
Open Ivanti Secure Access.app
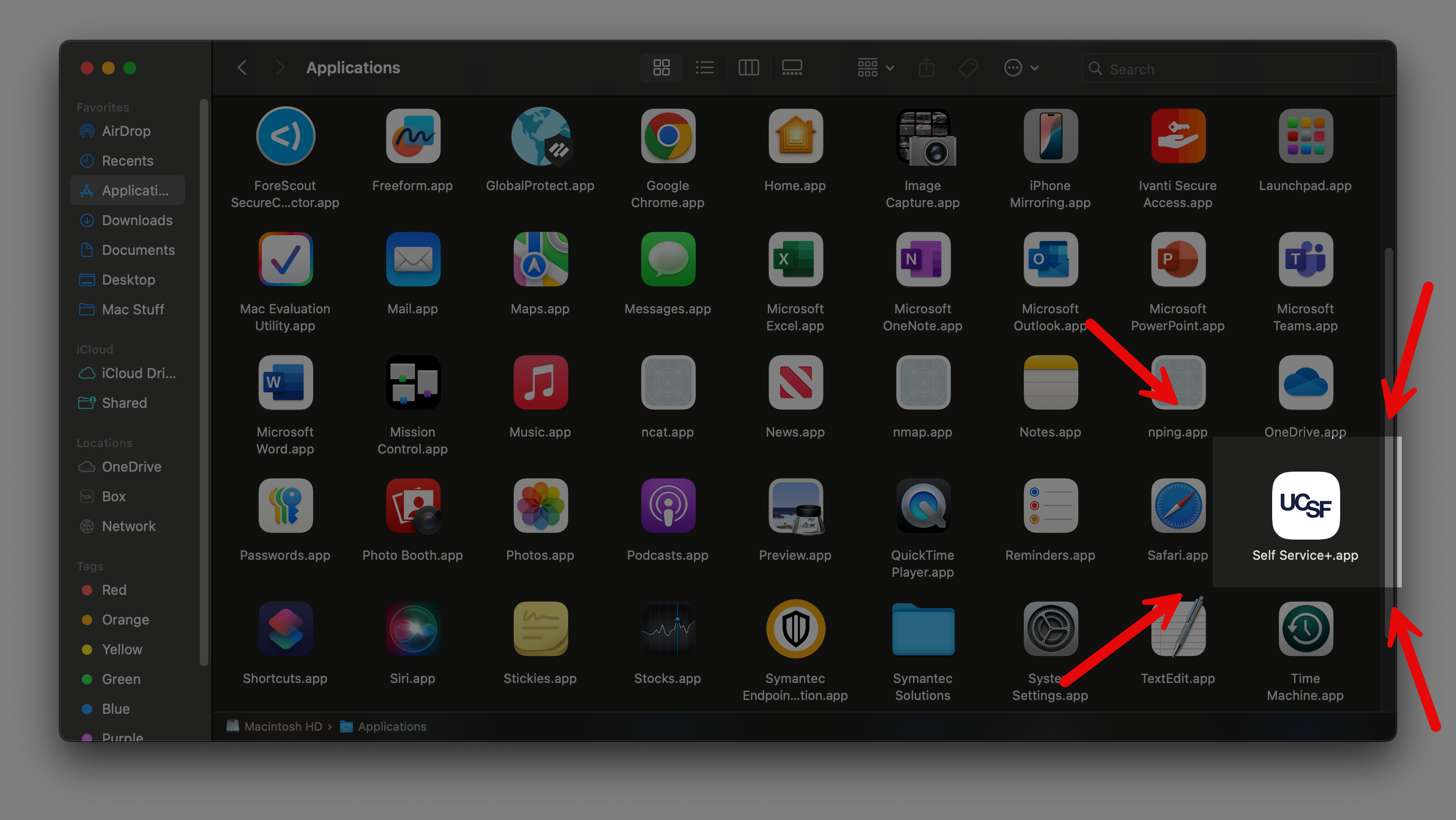(1178, 137)
